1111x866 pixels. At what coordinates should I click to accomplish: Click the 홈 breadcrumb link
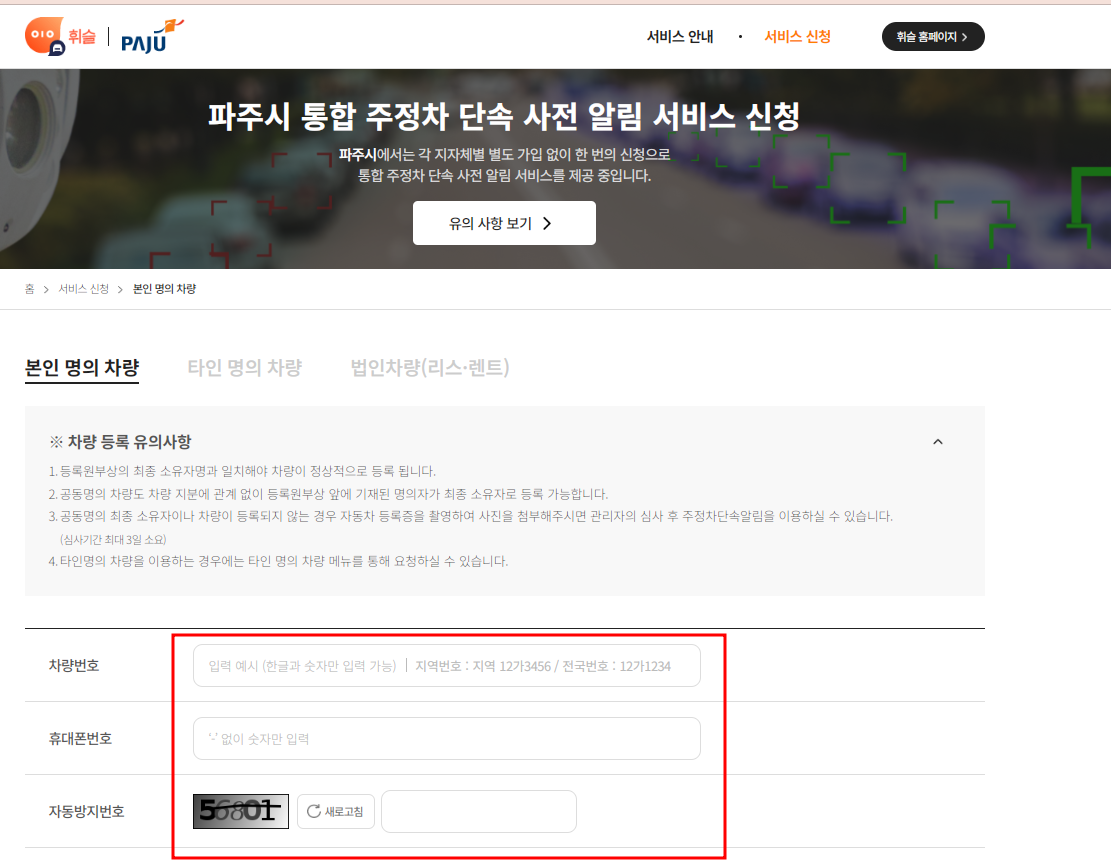(29, 286)
